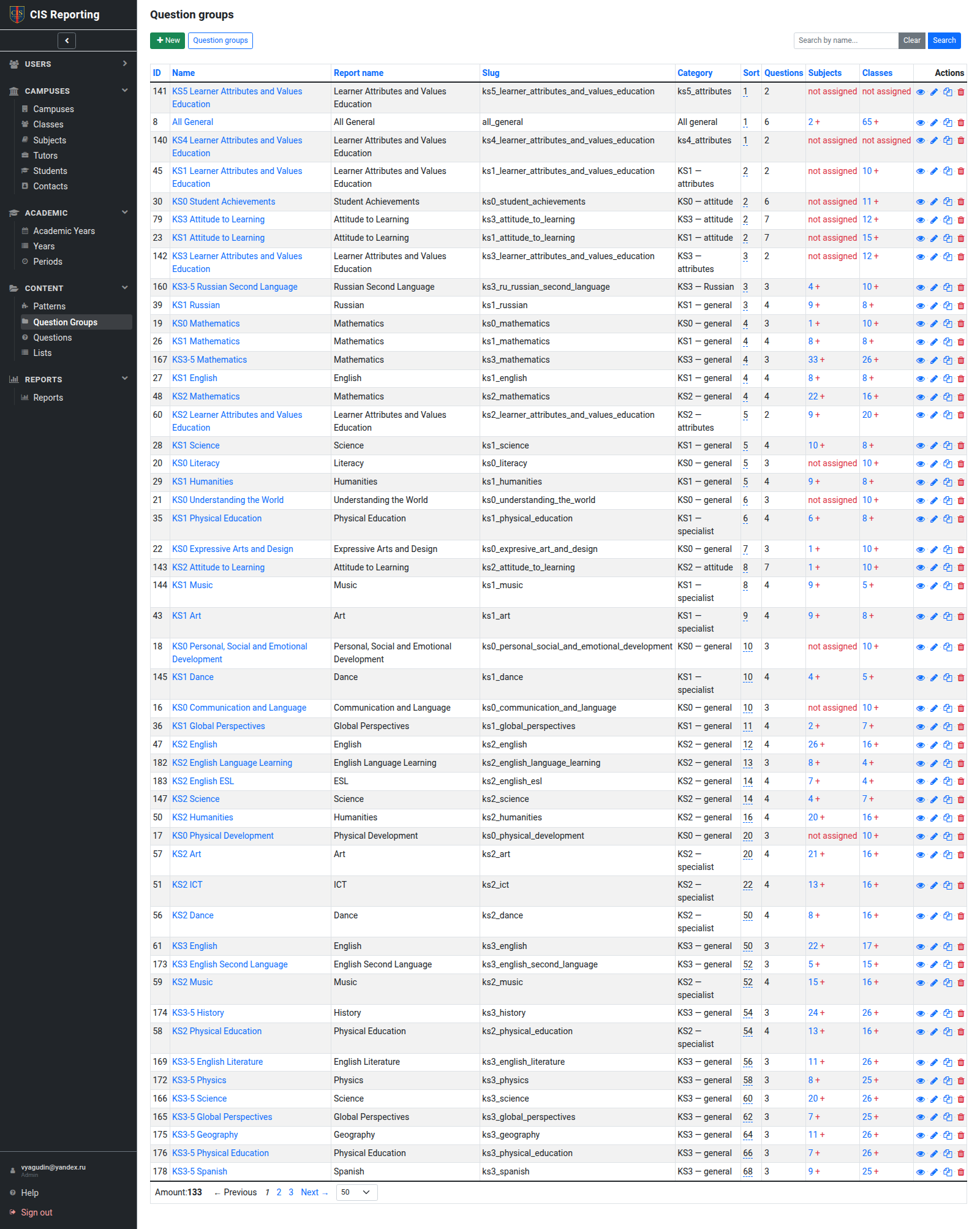Screen dimensions: 980x1229
Task: Duplicate the KS2 ICT question group
Action: tap(948, 885)
